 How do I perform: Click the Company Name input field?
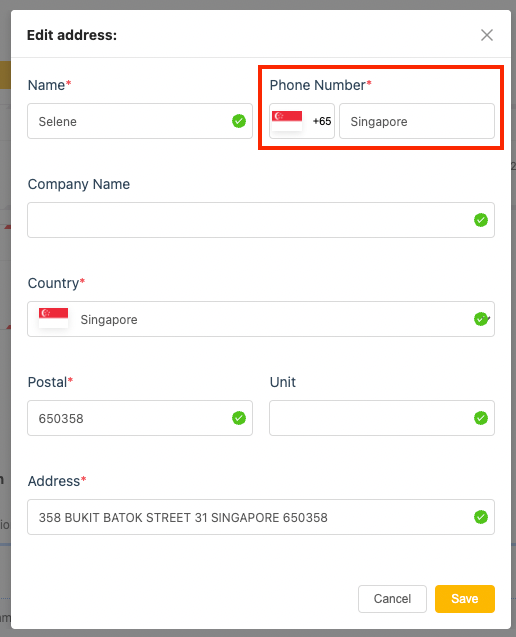click(261, 220)
